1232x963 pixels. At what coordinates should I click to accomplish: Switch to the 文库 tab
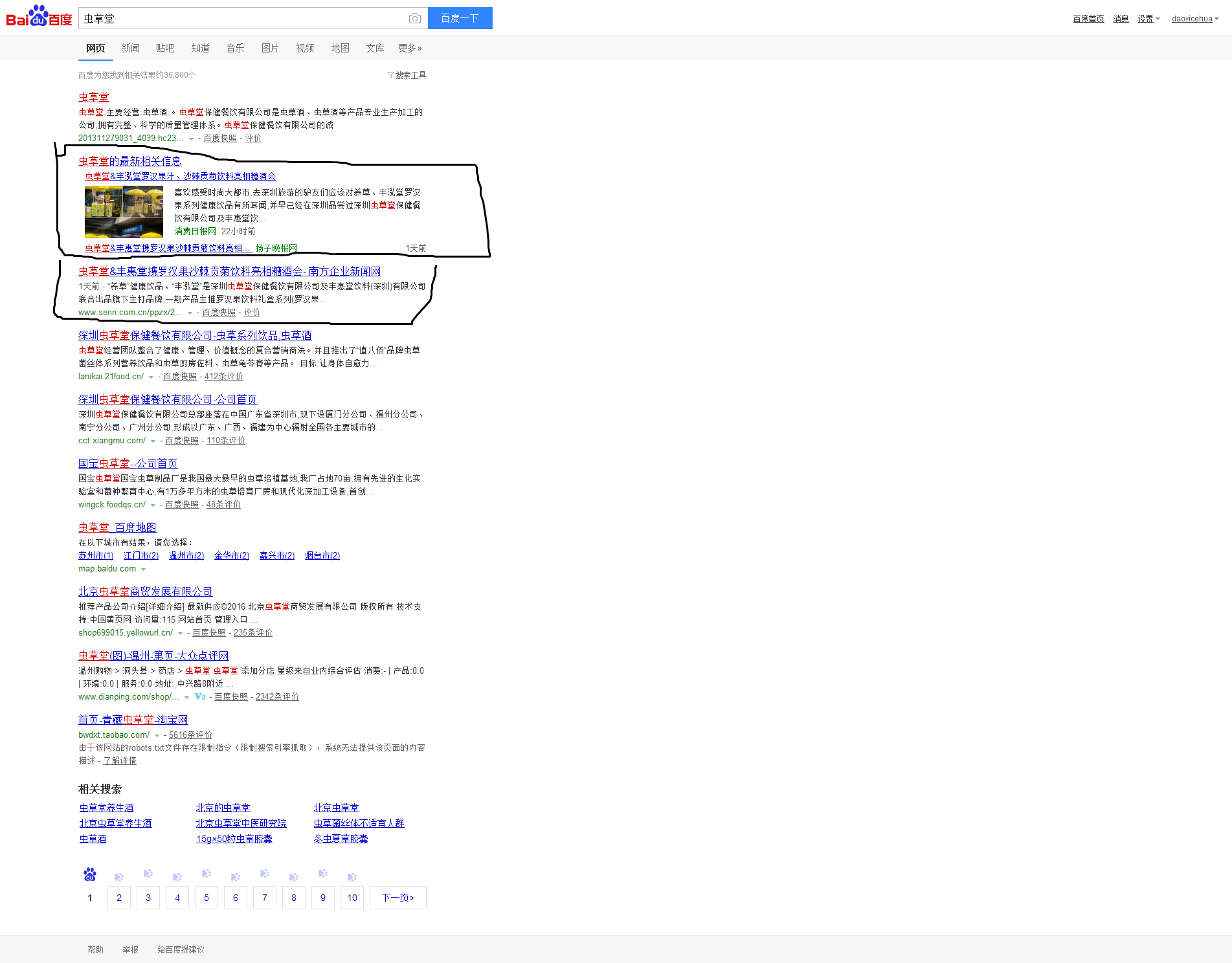coord(375,48)
